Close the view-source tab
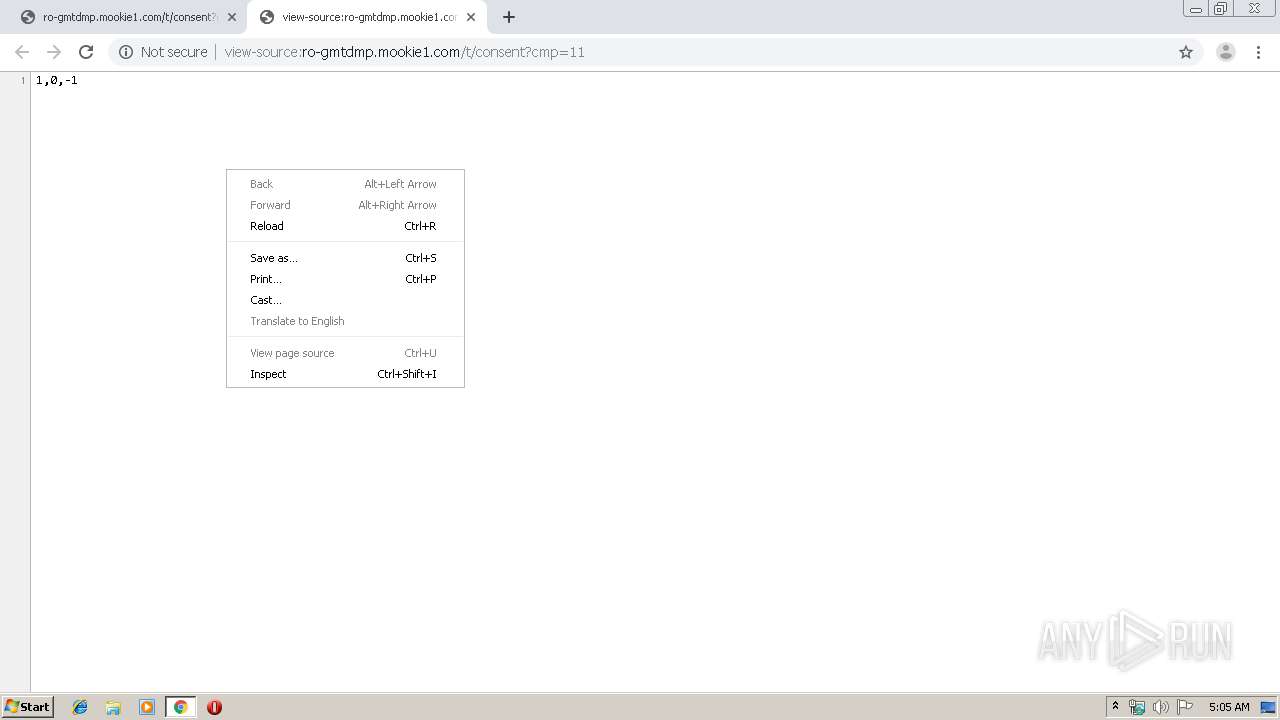 471,17
